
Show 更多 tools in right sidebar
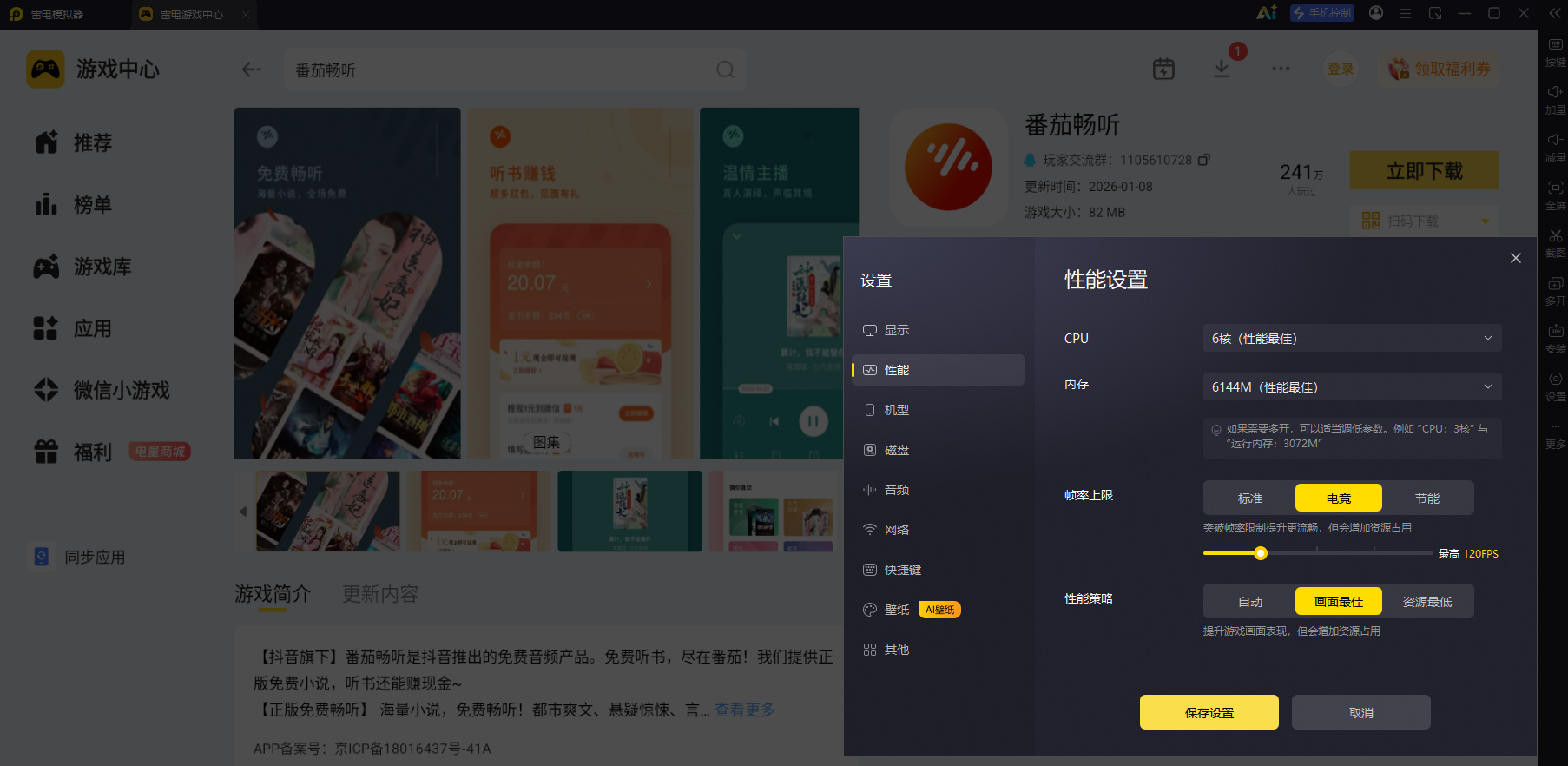tap(1555, 434)
